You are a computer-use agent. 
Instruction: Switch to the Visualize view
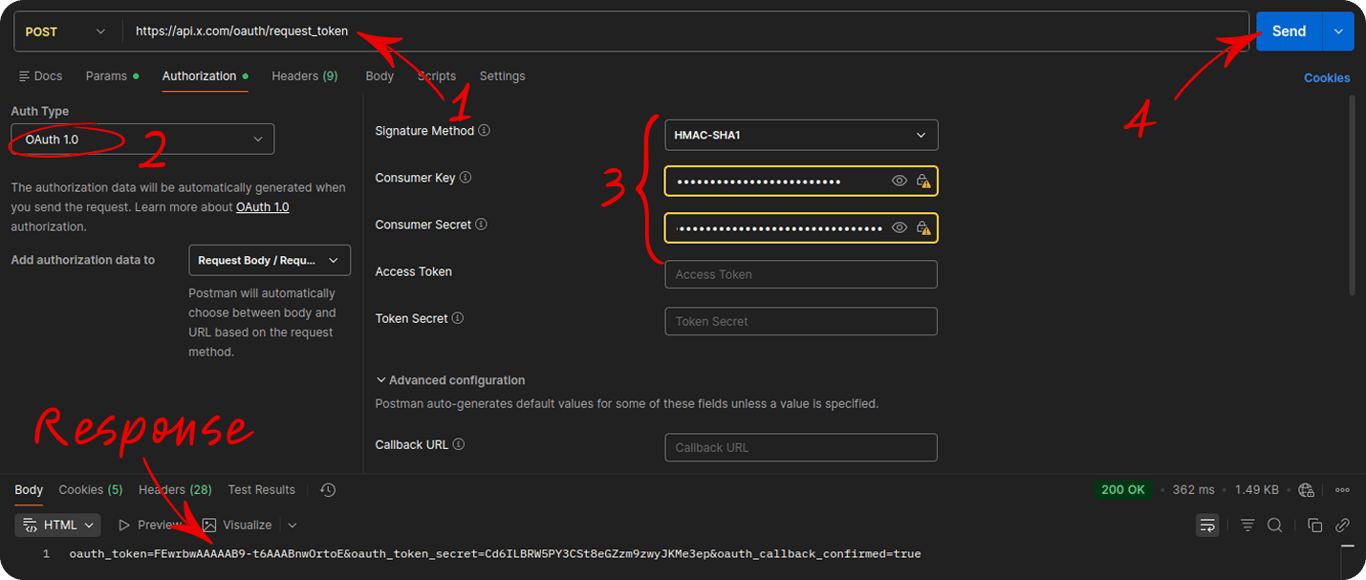pos(237,525)
